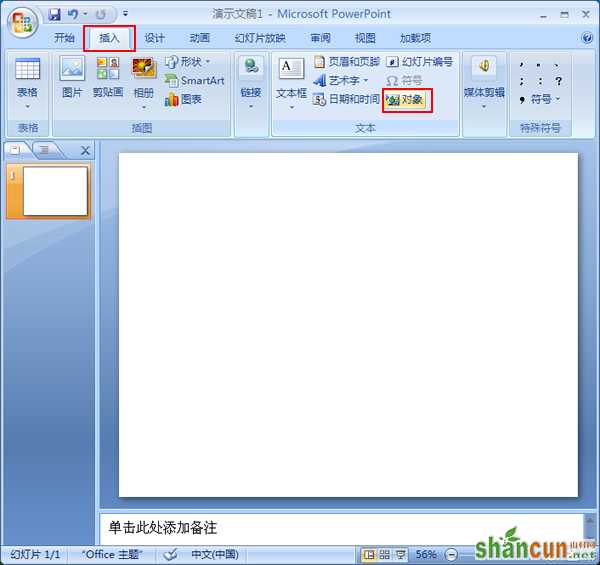Image resolution: width=600 pixels, height=565 pixels.
Task: Click the 幻灯片 1/1 status text
Action: 35,554
